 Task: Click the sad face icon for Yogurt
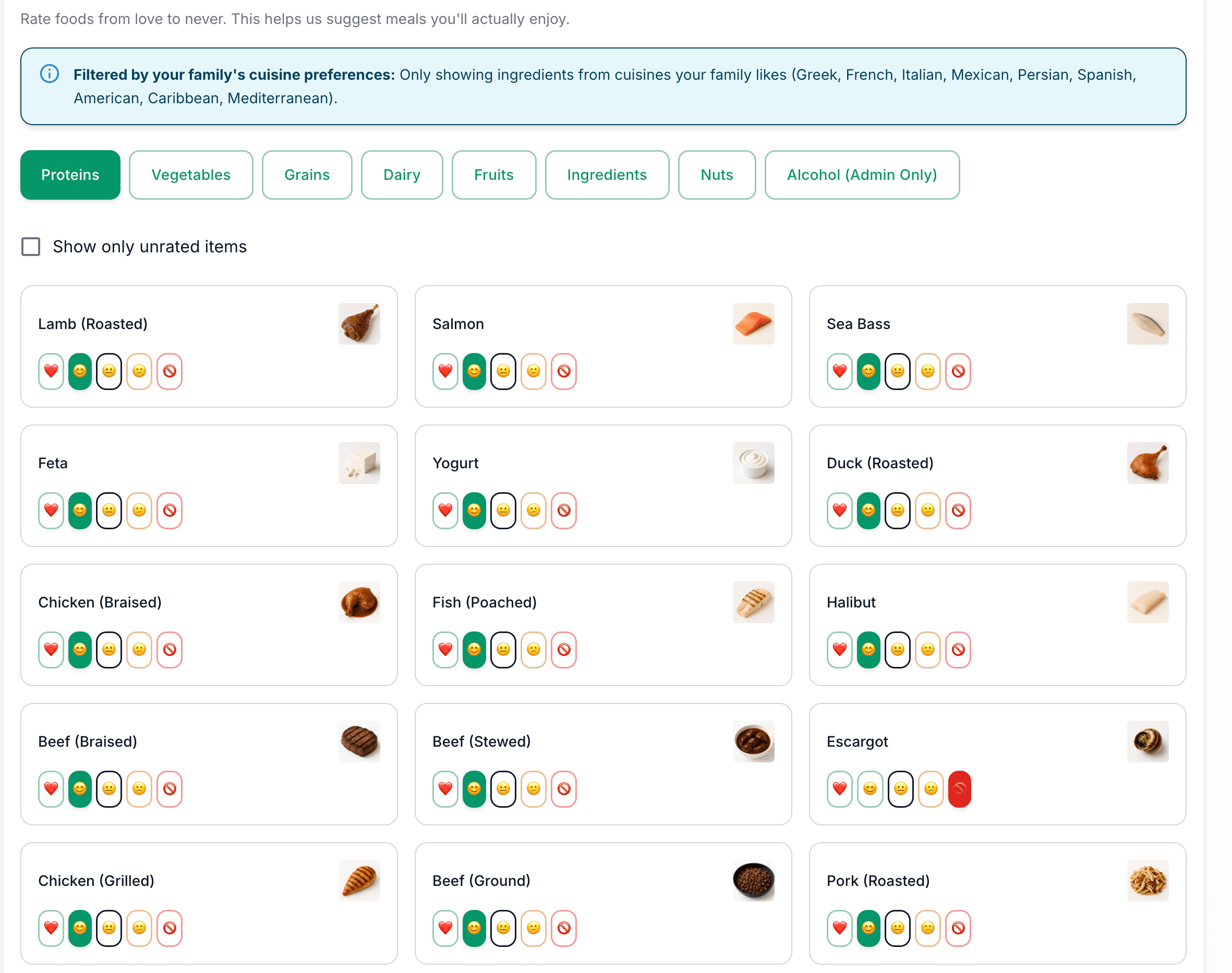pos(534,510)
